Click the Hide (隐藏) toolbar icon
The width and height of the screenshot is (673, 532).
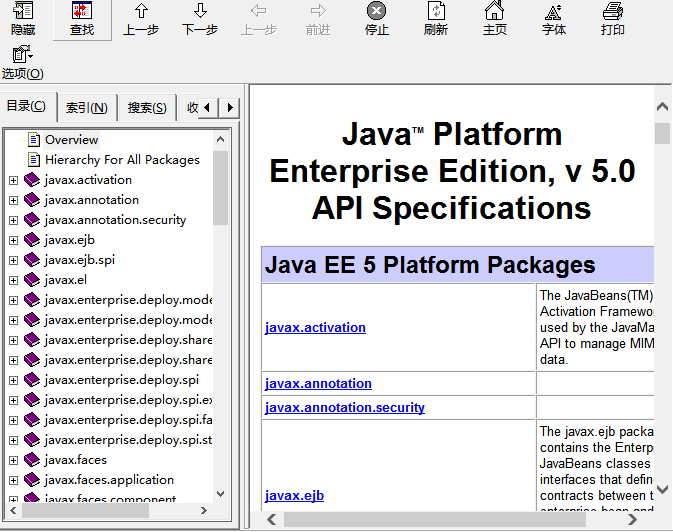[x=23, y=19]
